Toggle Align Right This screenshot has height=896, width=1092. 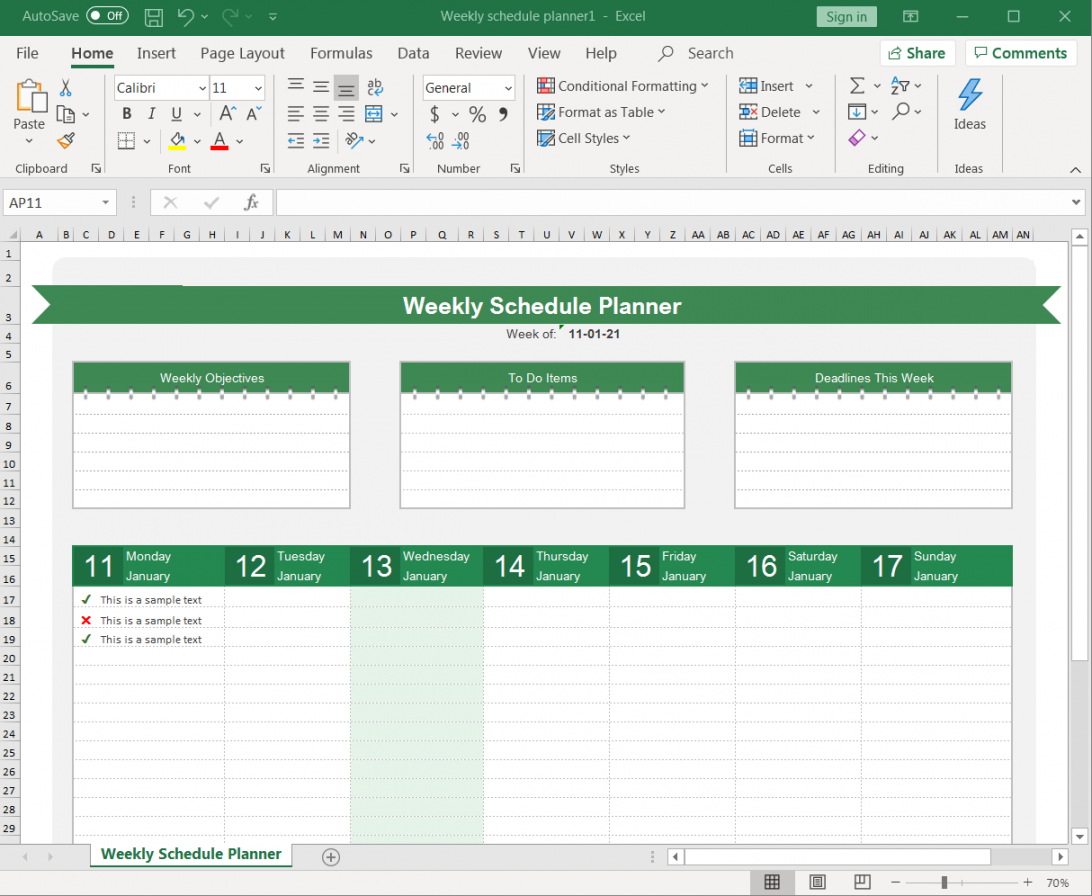[x=346, y=114]
